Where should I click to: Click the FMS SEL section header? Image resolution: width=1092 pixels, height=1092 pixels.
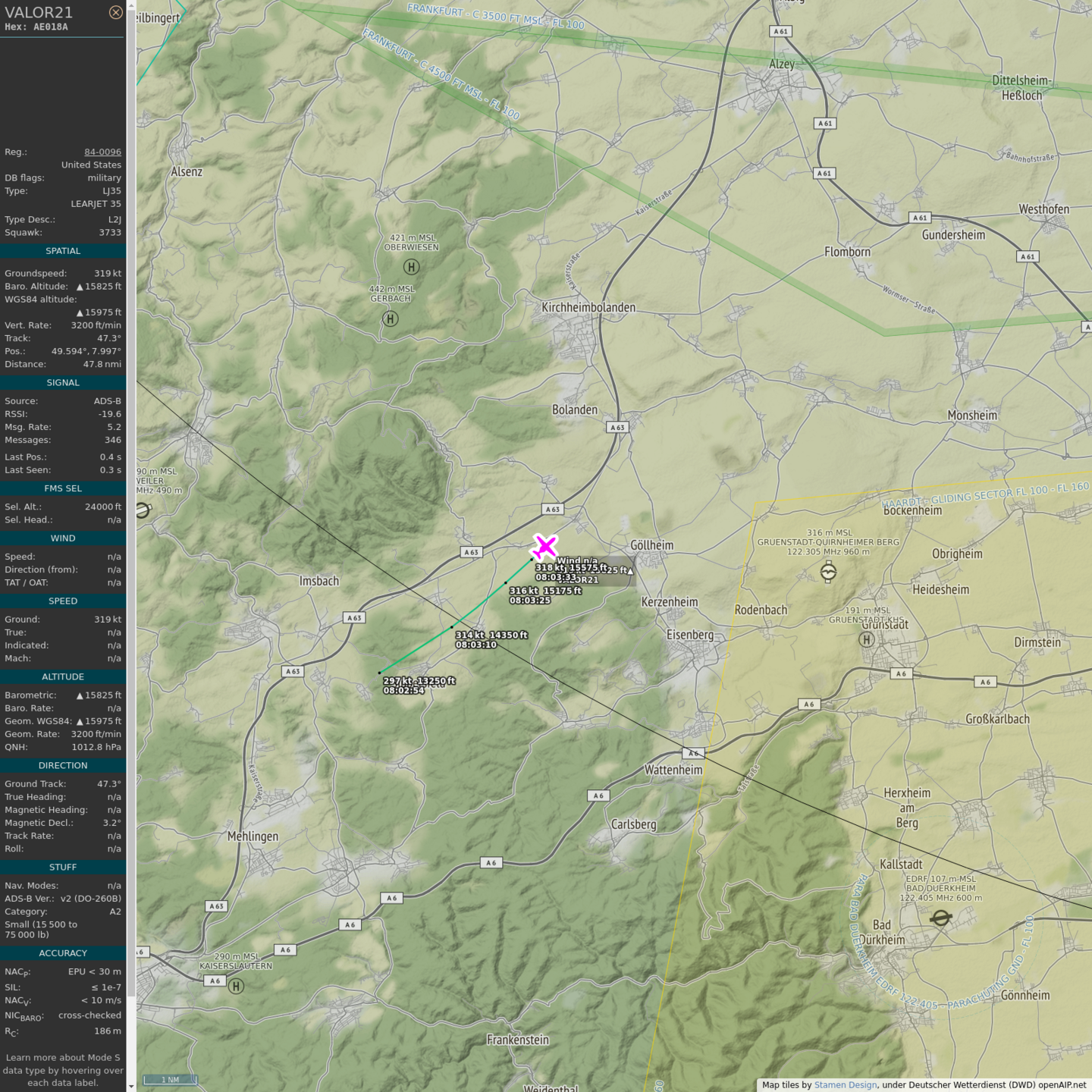point(63,488)
